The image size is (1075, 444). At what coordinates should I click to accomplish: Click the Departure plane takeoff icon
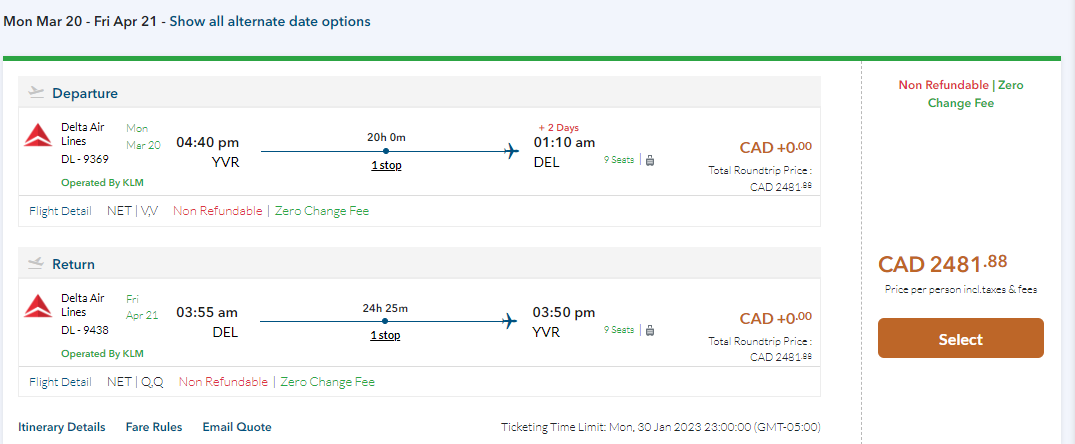[x=37, y=93]
